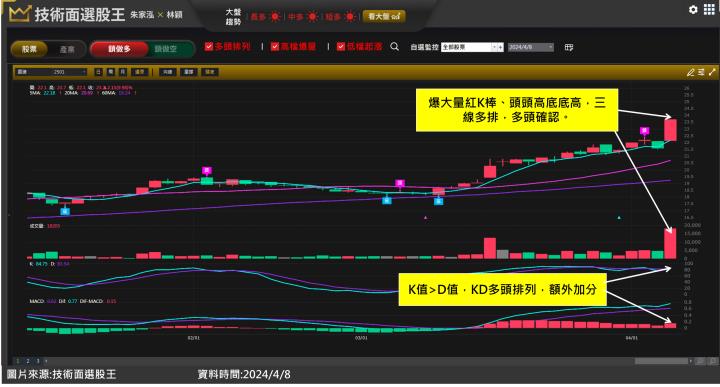The width and height of the screenshot is (720, 387).
Task: Click the 自選監控 label
Action: (424, 47)
